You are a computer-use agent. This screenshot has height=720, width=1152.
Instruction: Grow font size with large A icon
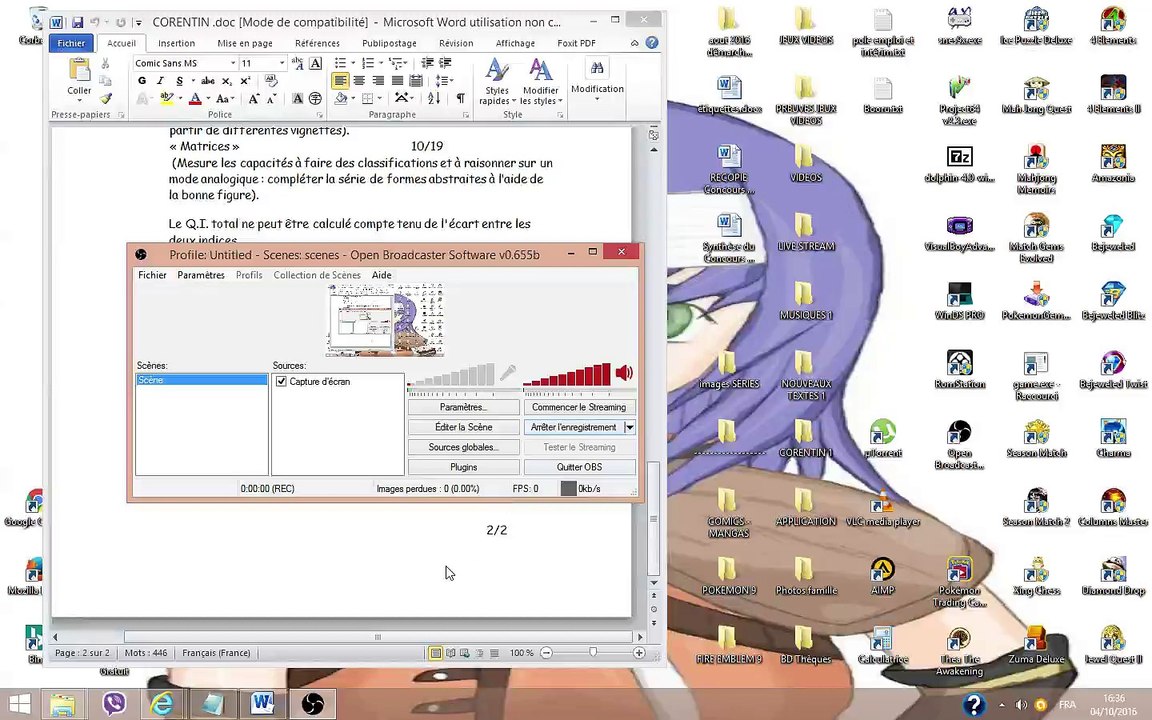pyautogui.click(x=253, y=98)
